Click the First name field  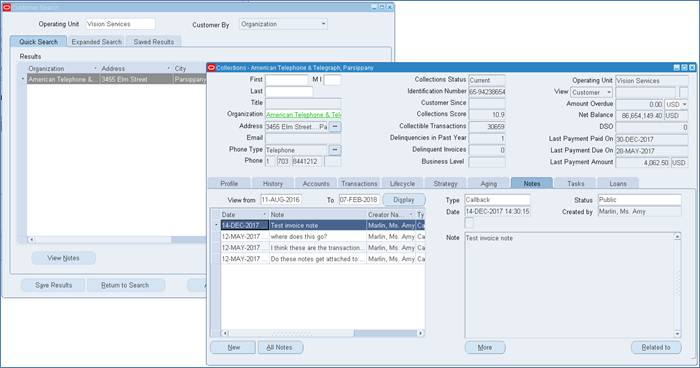(287, 80)
